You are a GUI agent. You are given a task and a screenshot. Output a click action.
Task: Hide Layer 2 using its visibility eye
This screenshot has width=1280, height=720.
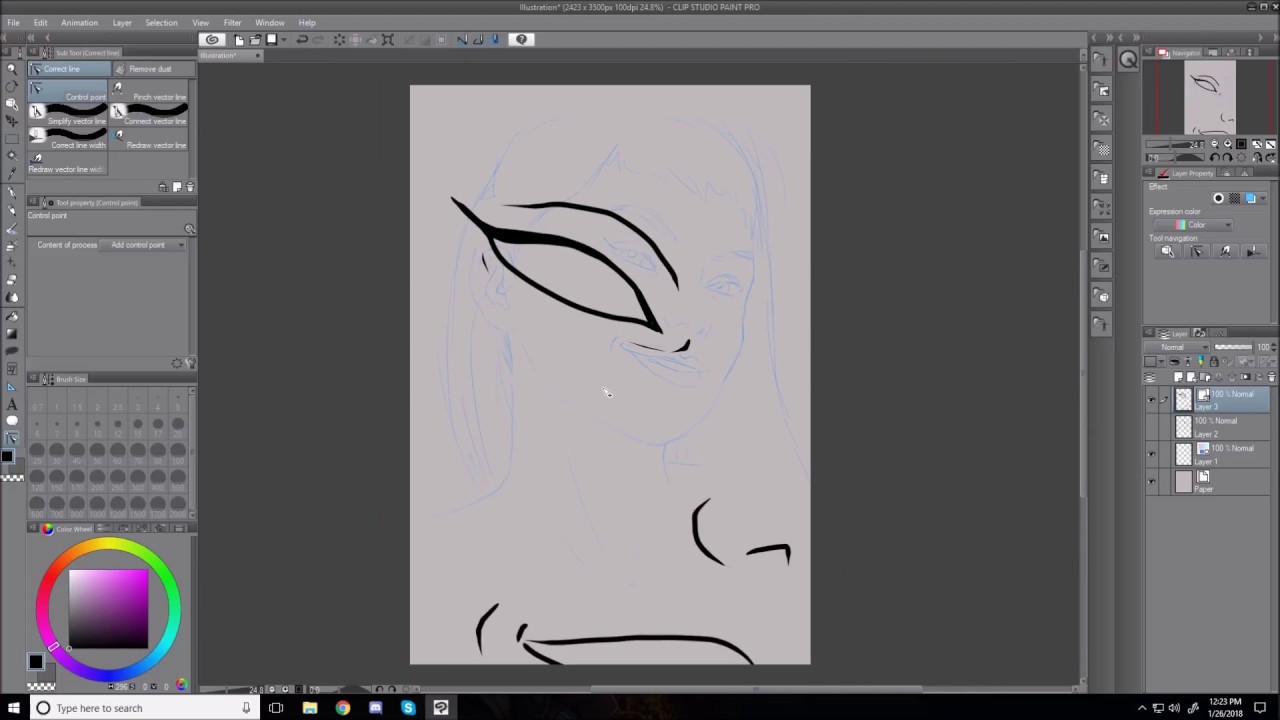1151,425
